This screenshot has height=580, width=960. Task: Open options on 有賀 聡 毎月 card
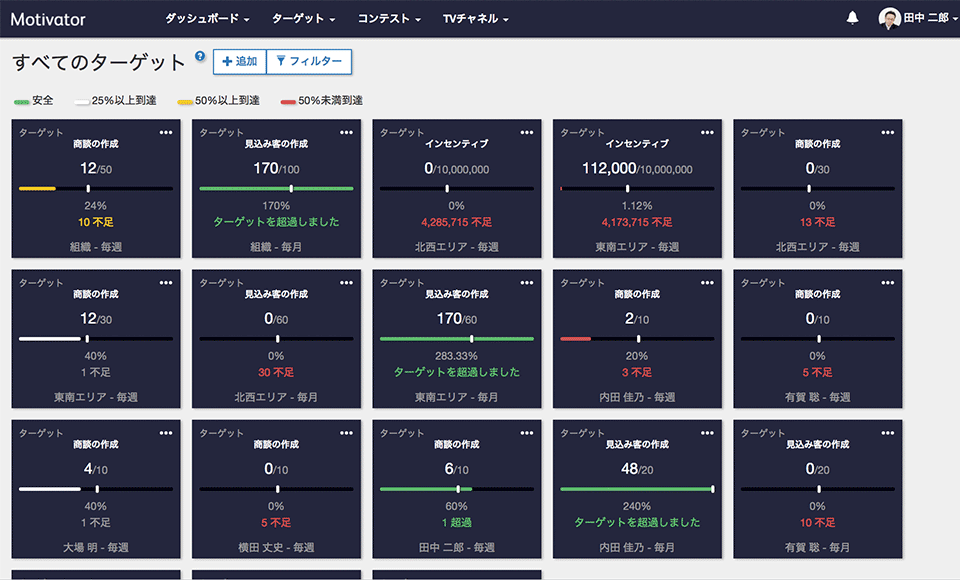tap(888, 433)
